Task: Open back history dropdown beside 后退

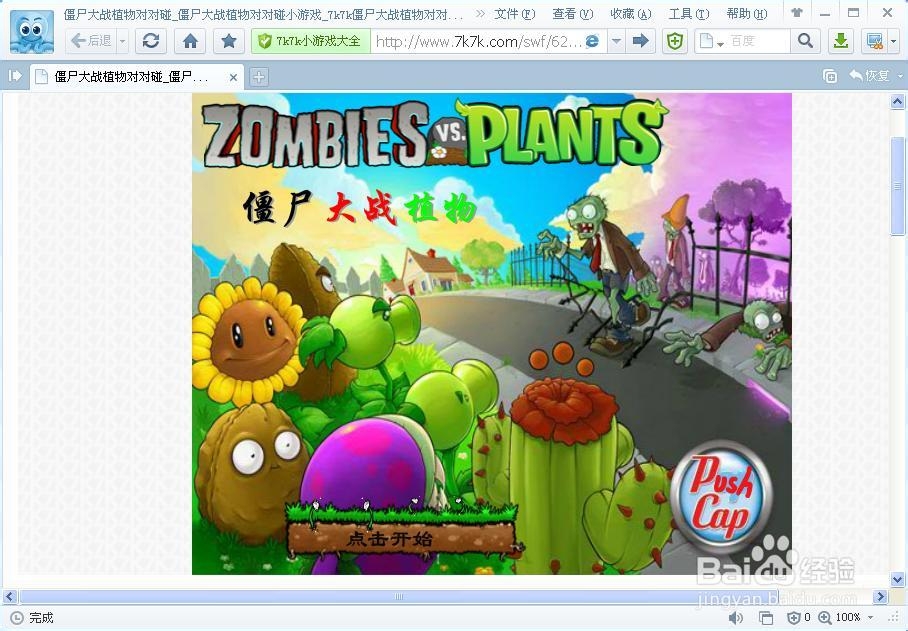Action: point(123,41)
